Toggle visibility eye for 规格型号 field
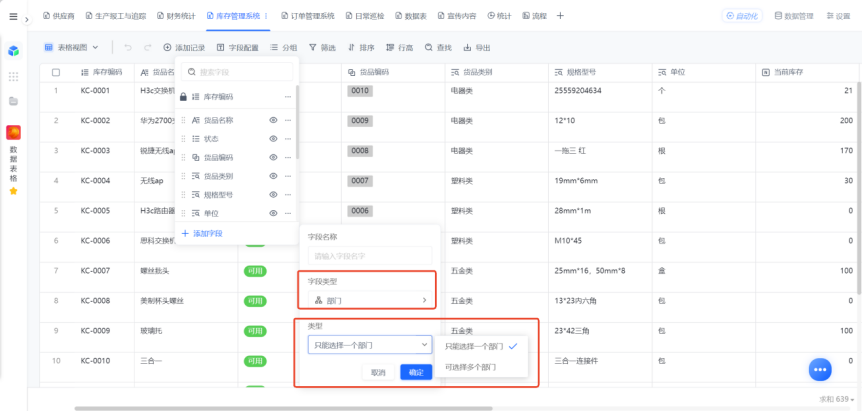 [273, 195]
